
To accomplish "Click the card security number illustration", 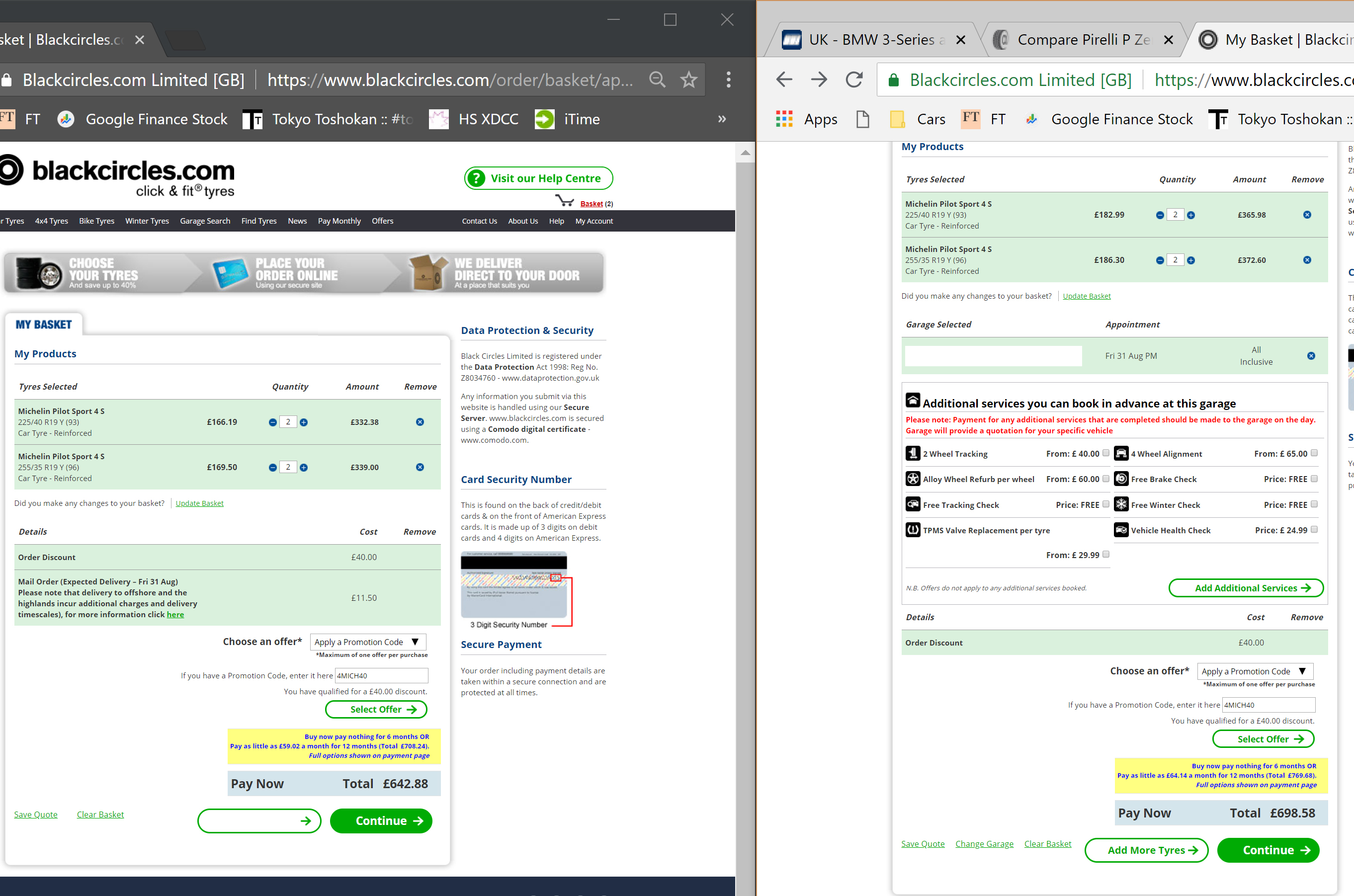I will coord(516,590).
